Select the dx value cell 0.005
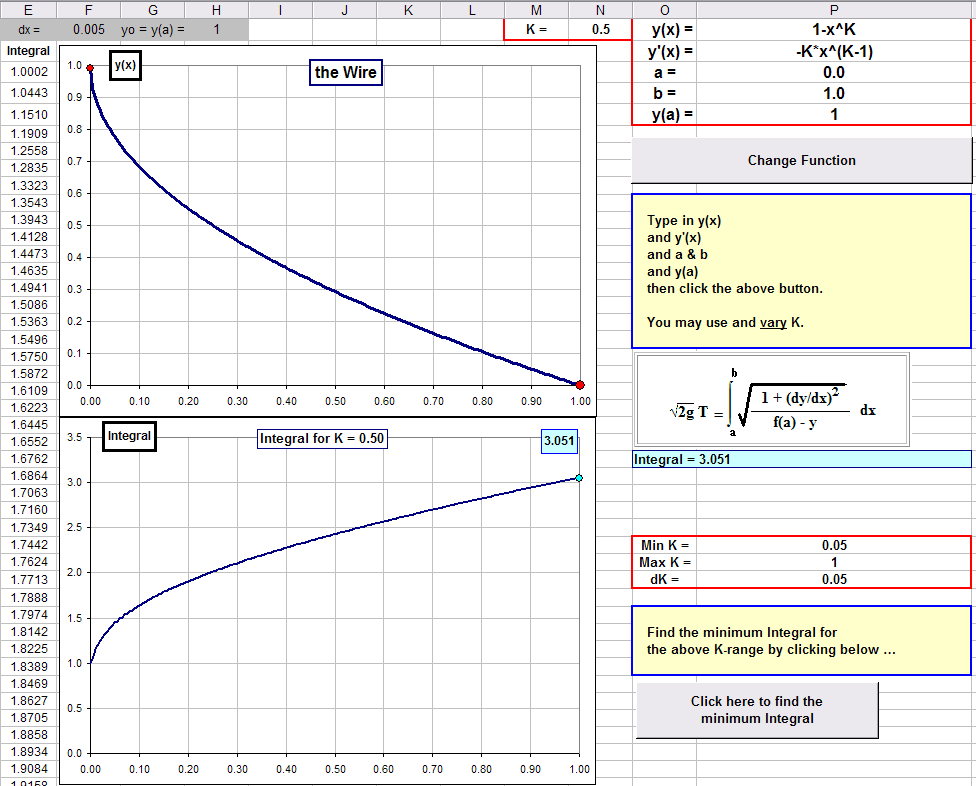 pos(88,29)
